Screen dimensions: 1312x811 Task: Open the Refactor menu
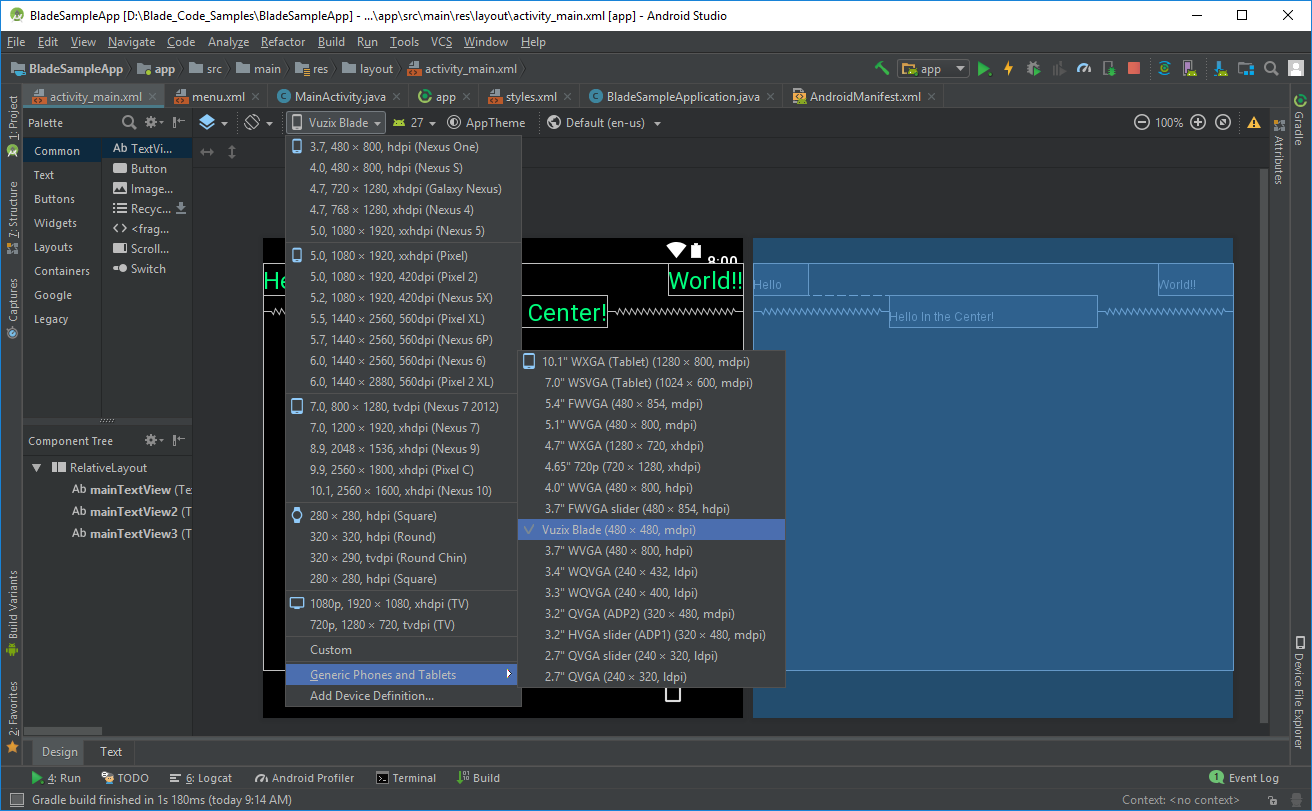[x=283, y=42]
